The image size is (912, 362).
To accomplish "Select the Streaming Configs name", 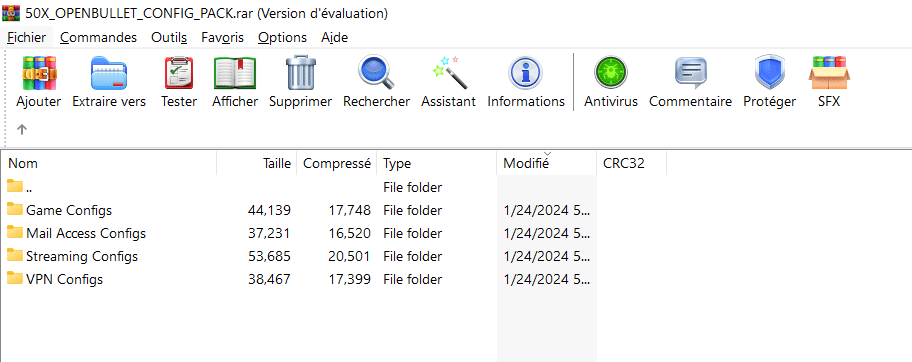I will (82, 256).
